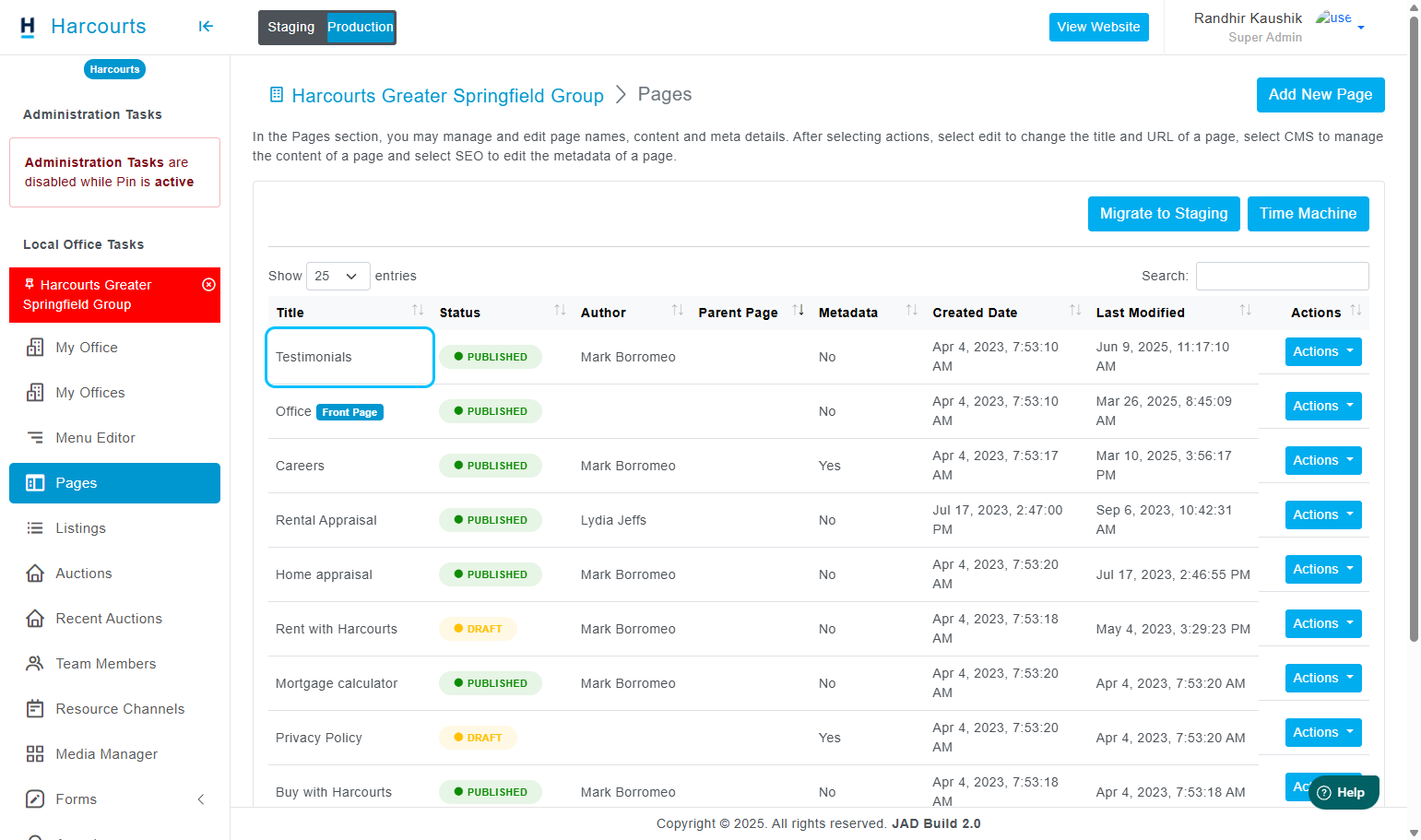Open My Office menu item
The image size is (1421, 840).
114,348
